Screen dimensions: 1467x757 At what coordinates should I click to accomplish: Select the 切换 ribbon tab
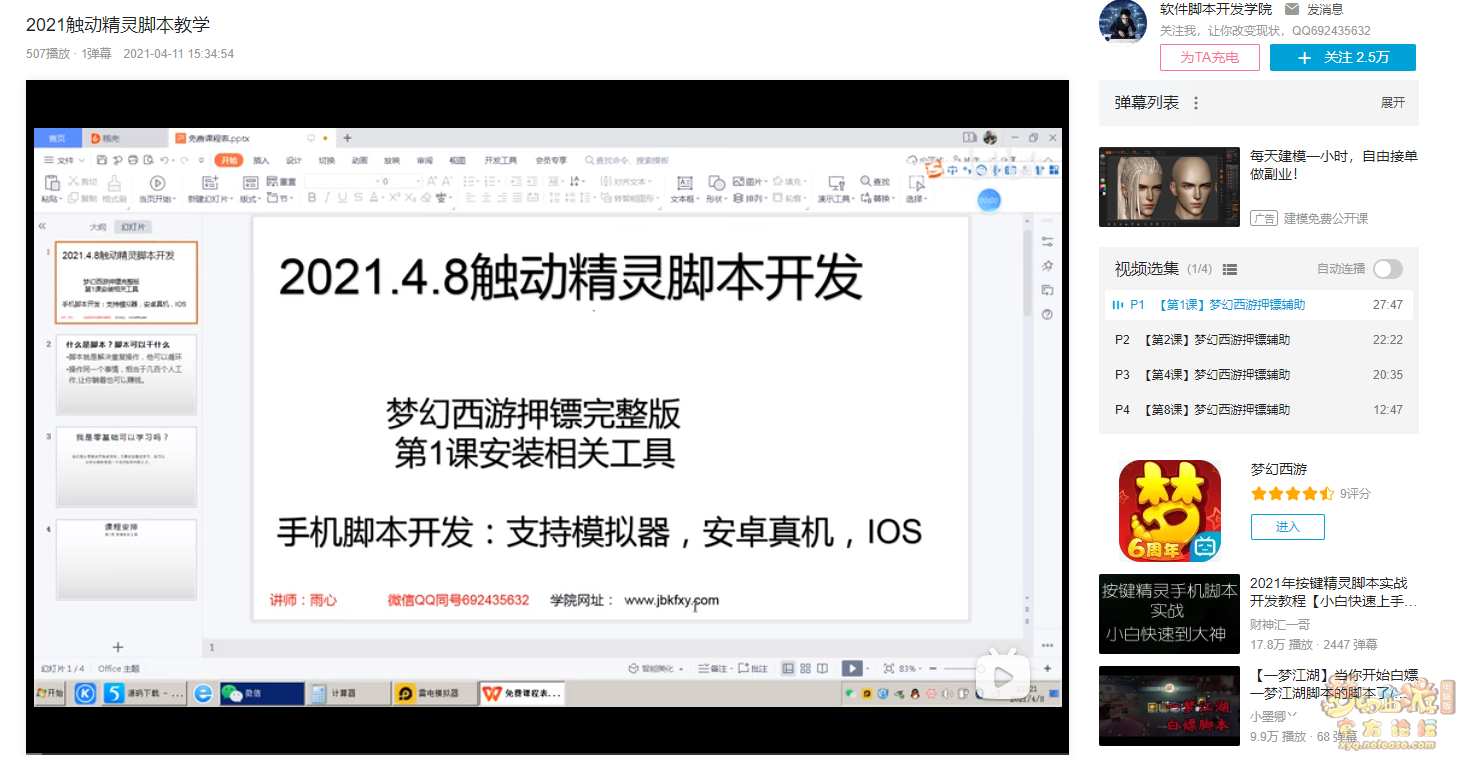(x=326, y=160)
